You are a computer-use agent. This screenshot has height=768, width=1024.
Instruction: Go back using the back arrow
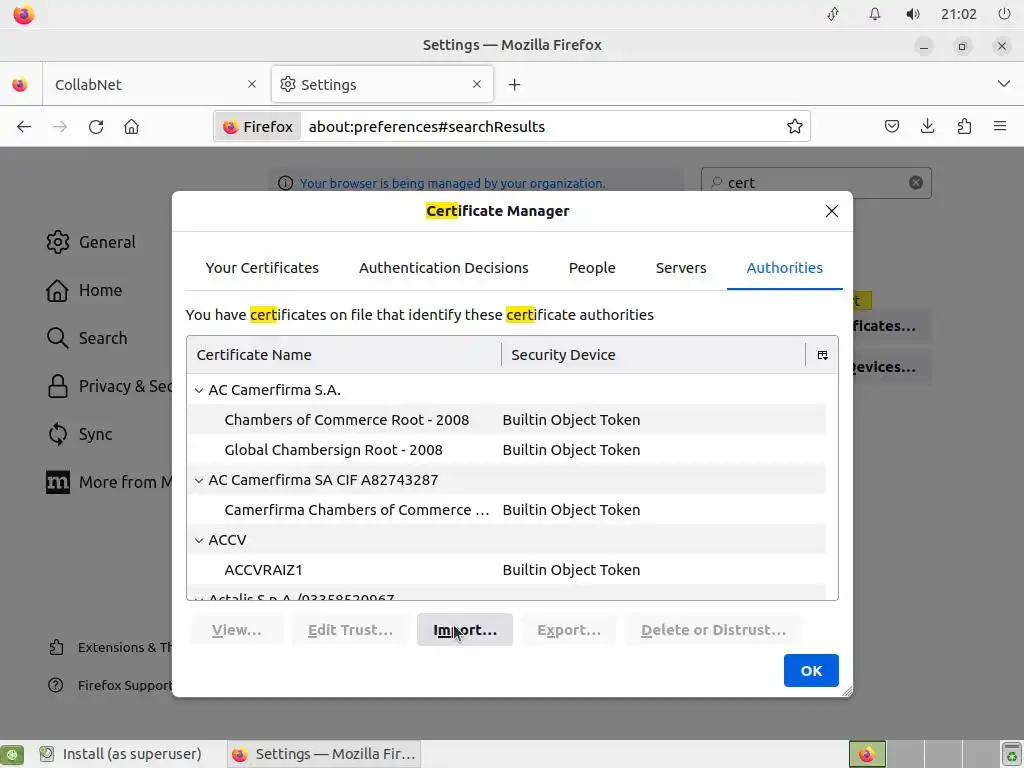click(24, 127)
